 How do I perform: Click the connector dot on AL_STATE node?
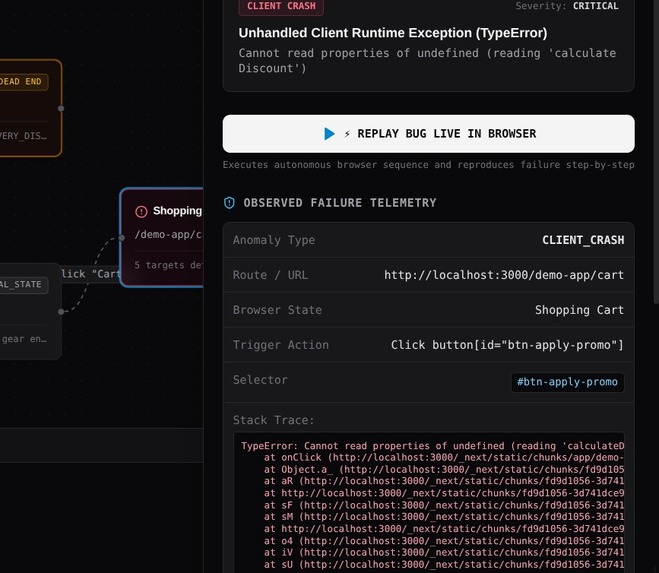pos(61,312)
